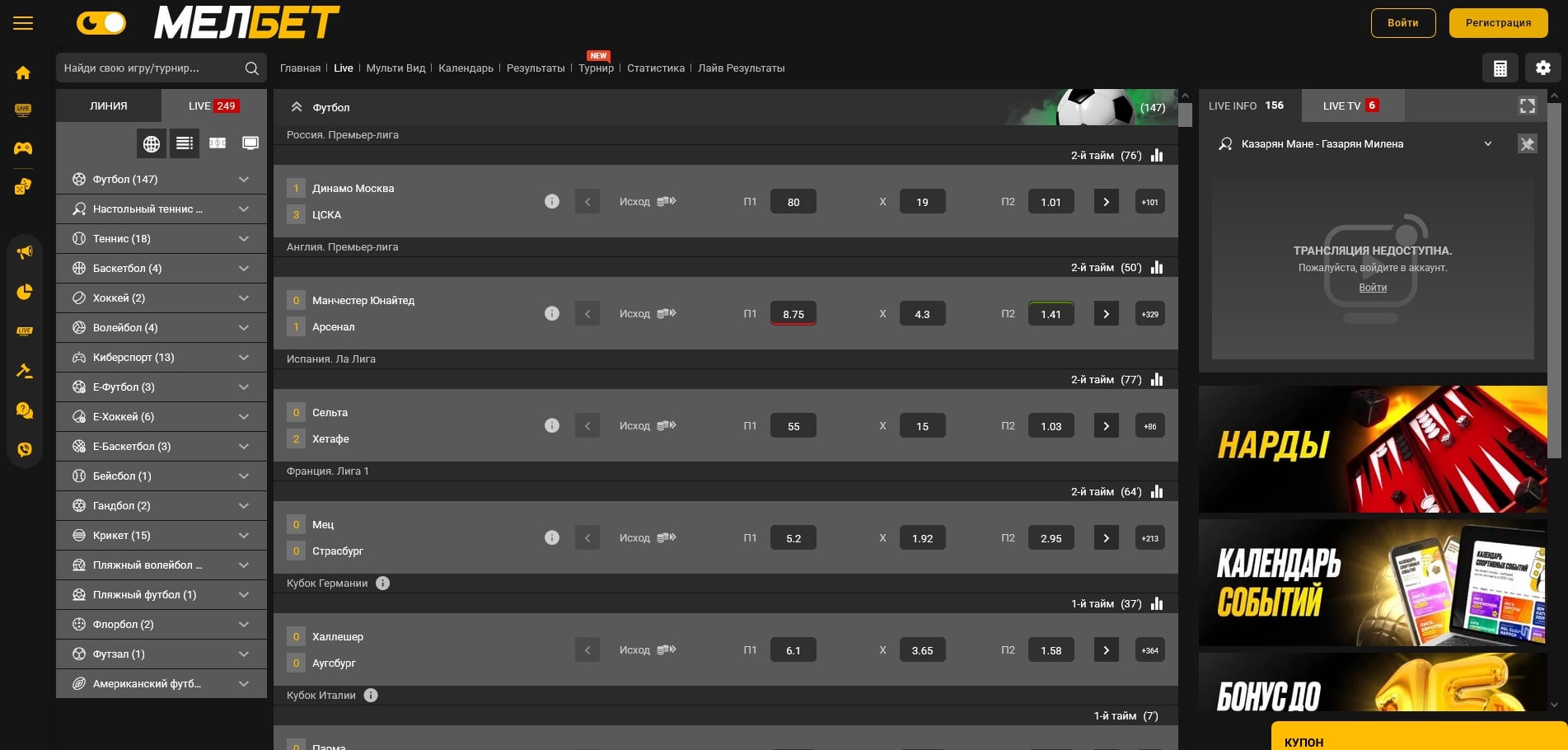Viewport: 1568px width, 750px height.
Task: Click the Регистрация button
Action: [1498, 23]
